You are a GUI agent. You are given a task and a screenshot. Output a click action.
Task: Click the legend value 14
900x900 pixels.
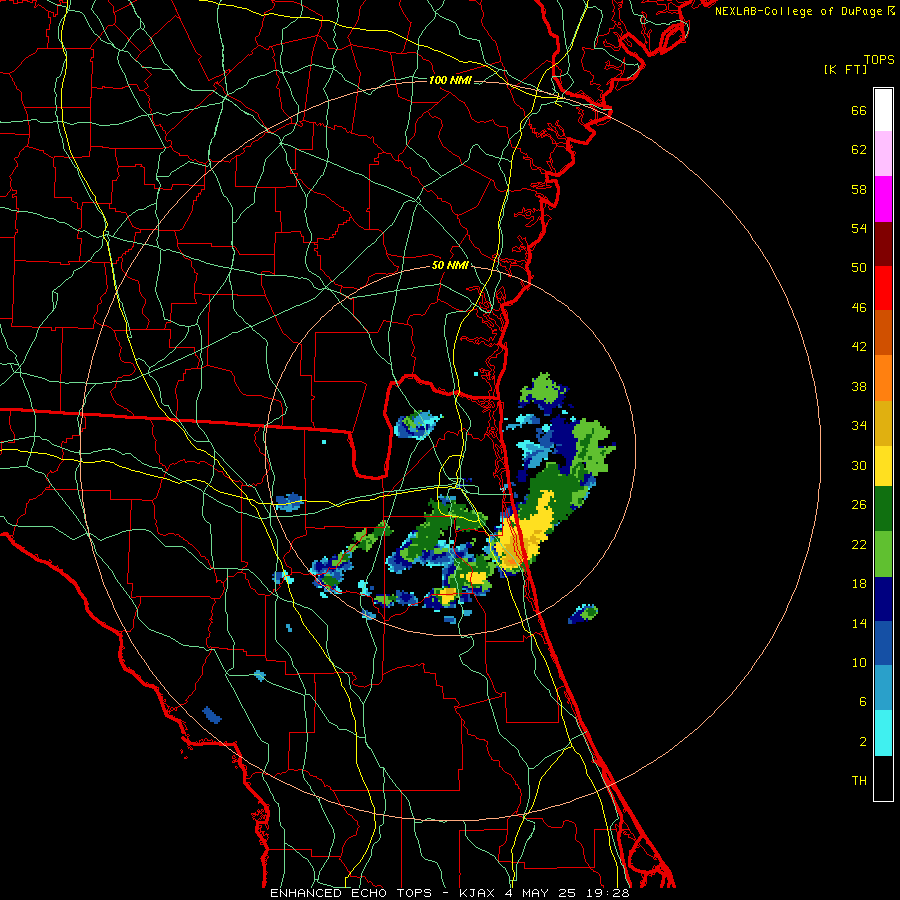coord(859,623)
